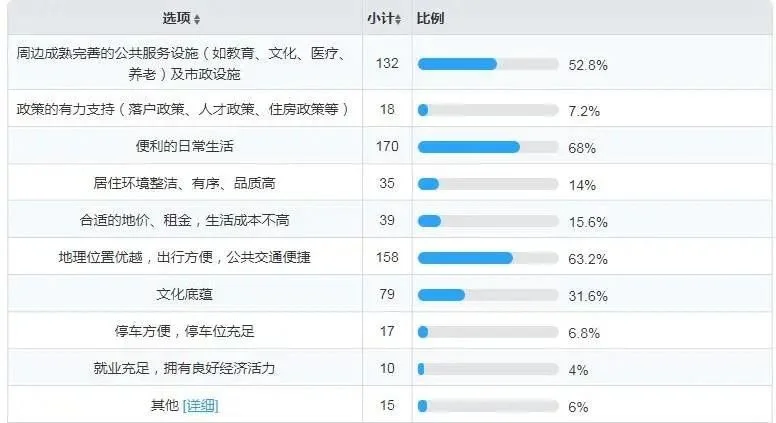Image resolution: width=776 pixels, height=423 pixels.
Task: Click the 政策的有力支持 option label
Action: (x=183, y=109)
